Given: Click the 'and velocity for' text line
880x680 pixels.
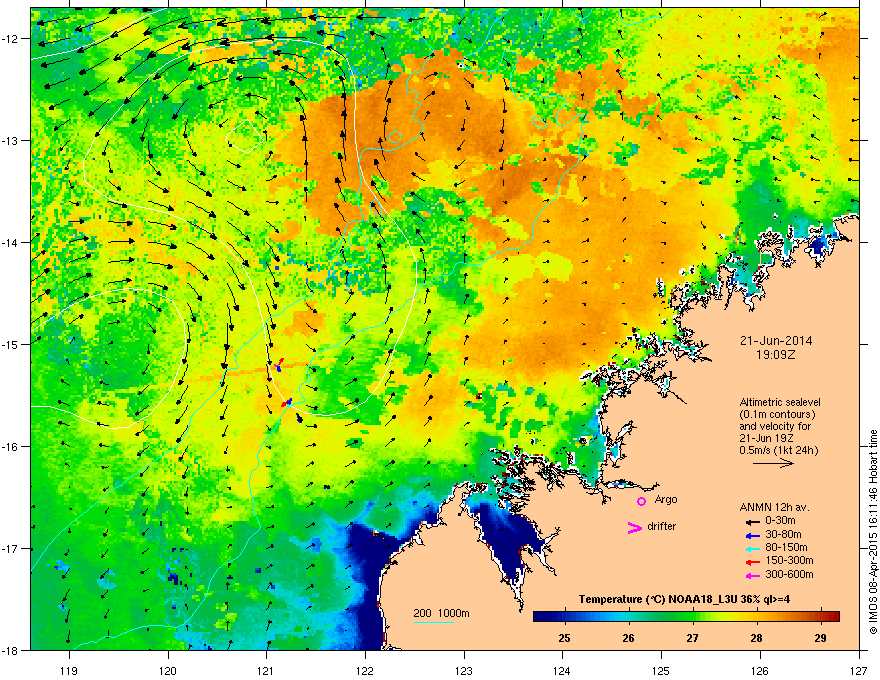Looking at the screenshot, I should point(775,426).
